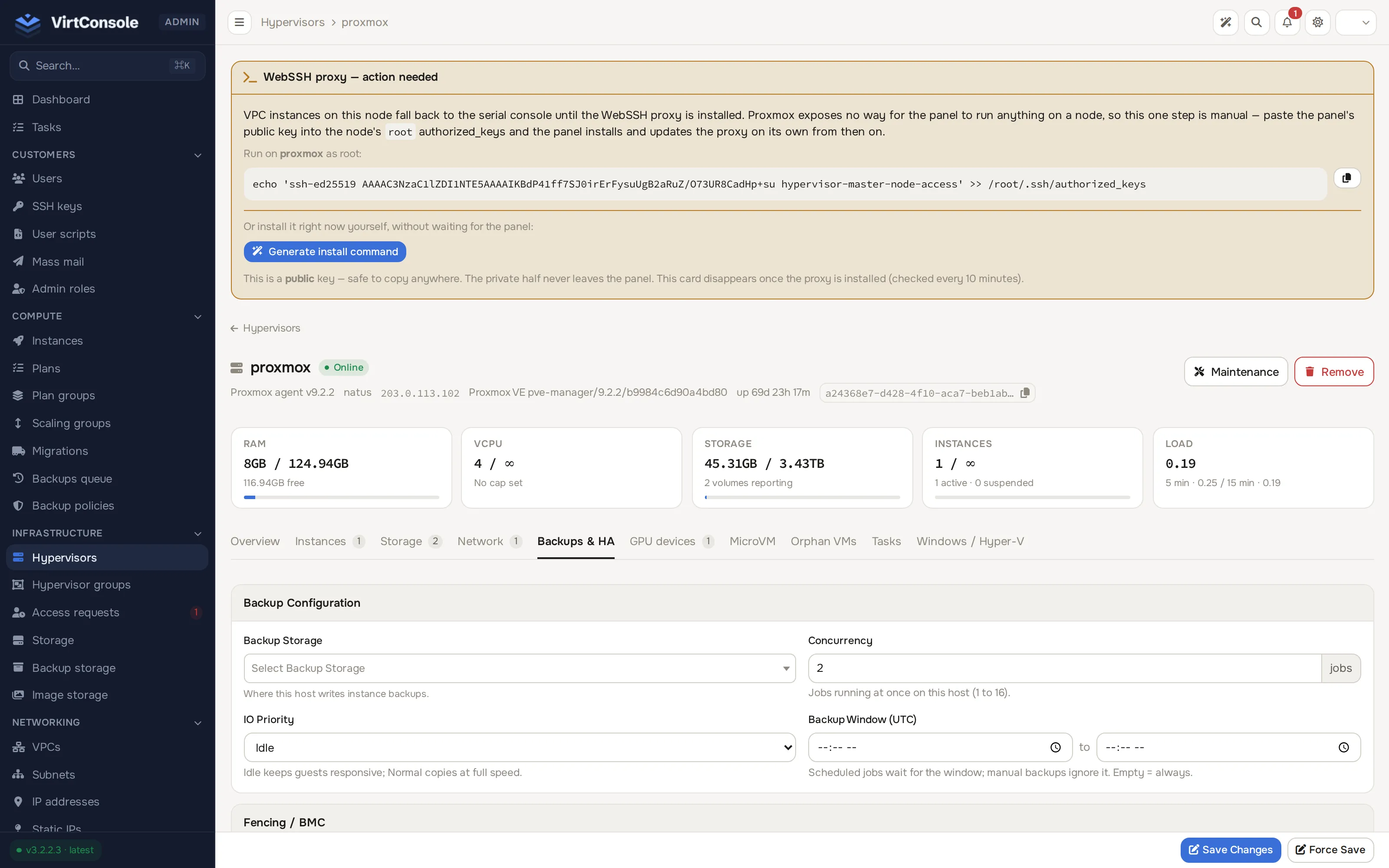This screenshot has height=868, width=1389.
Task: Open the user account dropdown
Action: 1356,23
